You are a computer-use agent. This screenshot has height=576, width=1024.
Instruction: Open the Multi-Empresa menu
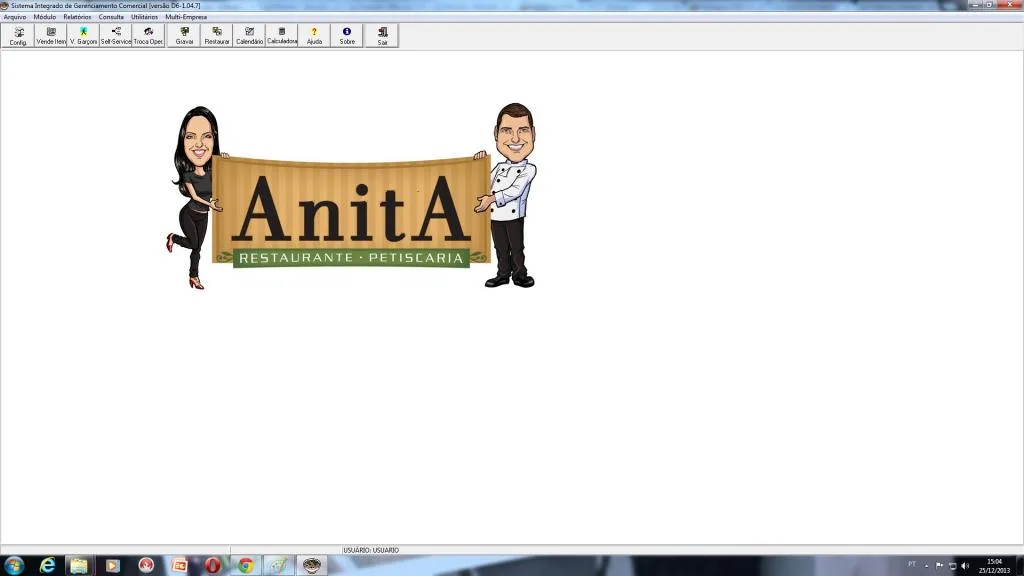click(x=186, y=17)
